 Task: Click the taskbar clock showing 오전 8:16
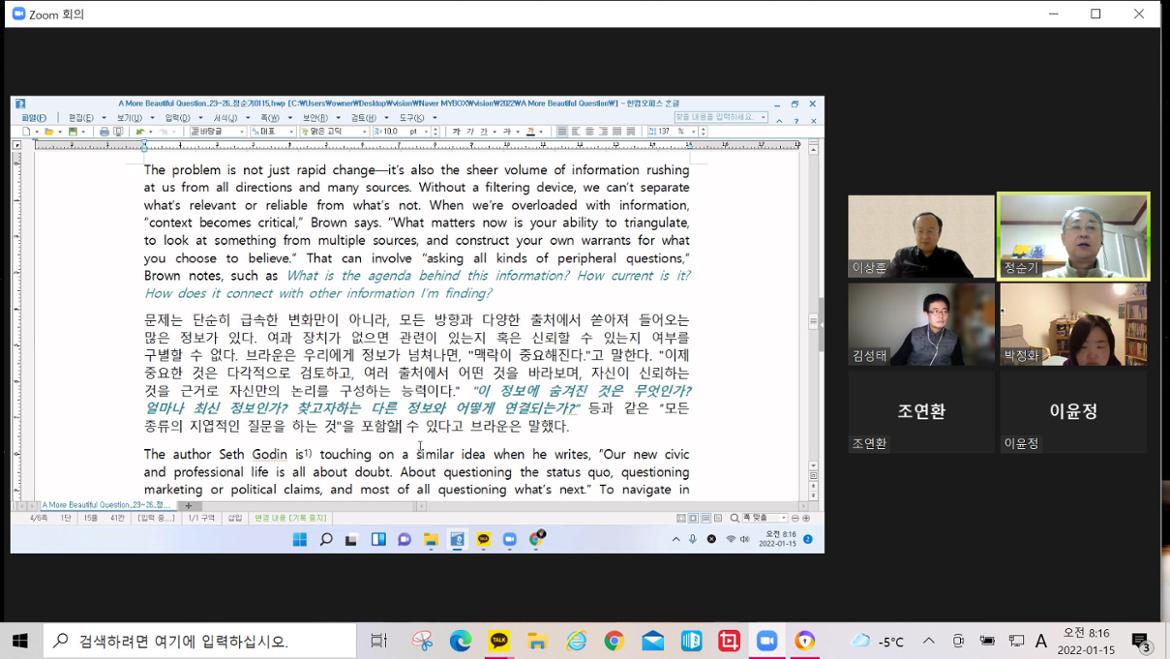coord(1086,641)
